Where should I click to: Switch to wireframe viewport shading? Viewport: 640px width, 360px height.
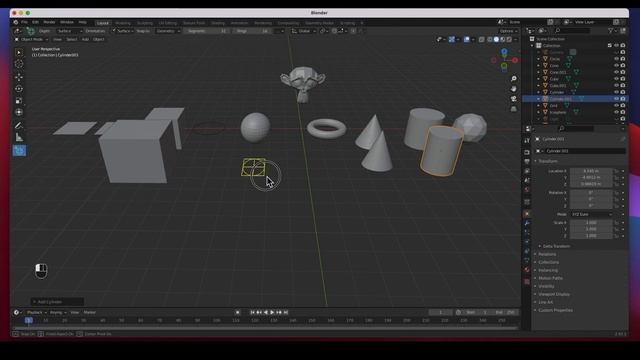490,40
